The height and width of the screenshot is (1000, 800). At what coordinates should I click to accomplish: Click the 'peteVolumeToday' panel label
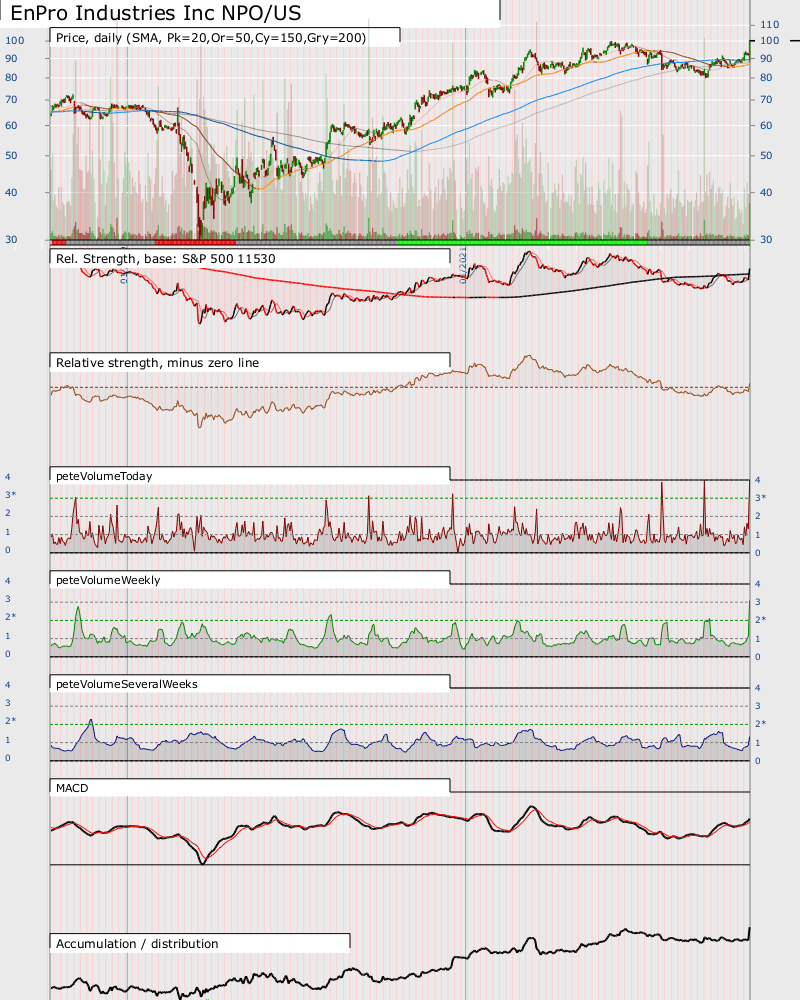click(x=104, y=476)
